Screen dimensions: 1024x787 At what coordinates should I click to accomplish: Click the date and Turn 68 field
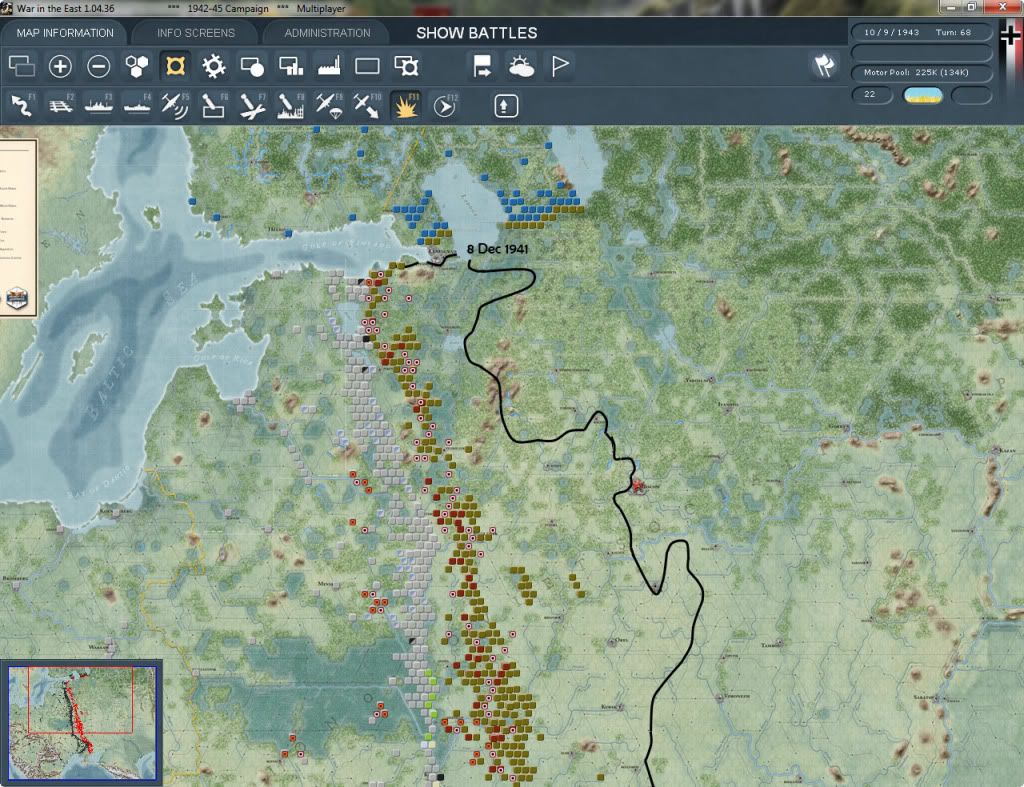click(921, 32)
